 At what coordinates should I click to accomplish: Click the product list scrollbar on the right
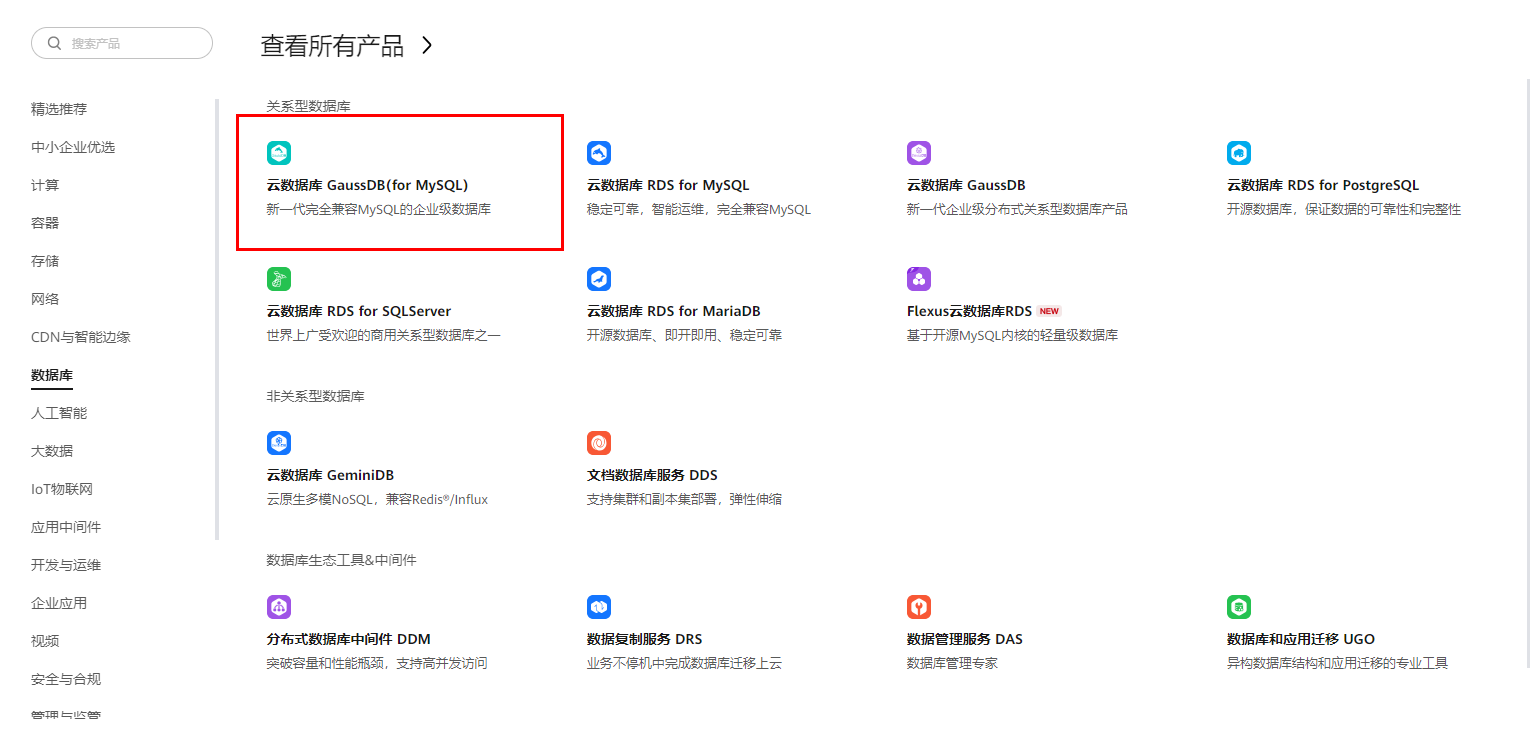click(1527, 371)
